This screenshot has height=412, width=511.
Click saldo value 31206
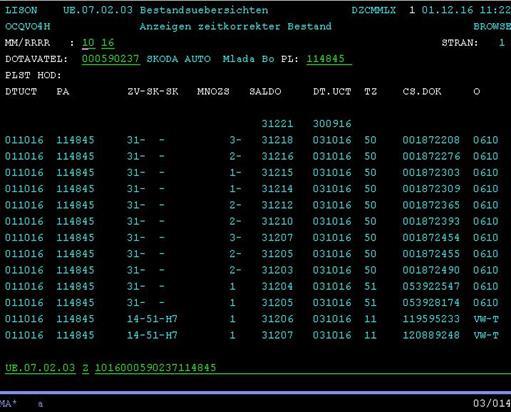tap(277, 319)
